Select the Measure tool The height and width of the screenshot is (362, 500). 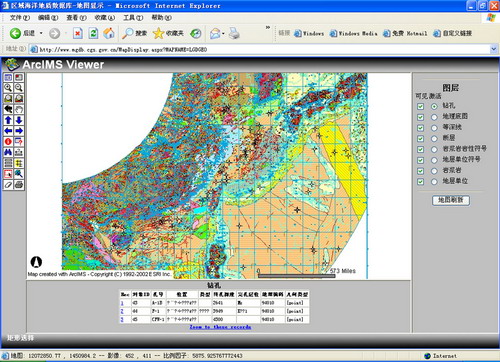coord(19,152)
